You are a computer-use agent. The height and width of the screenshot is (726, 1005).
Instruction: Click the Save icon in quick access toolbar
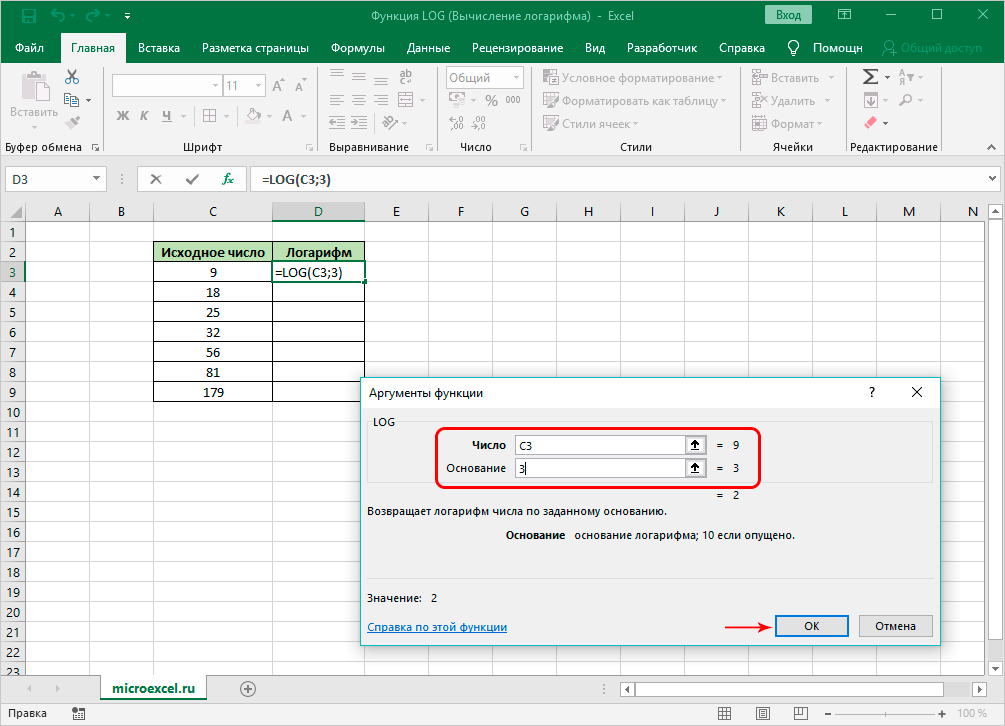[x=28, y=16]
